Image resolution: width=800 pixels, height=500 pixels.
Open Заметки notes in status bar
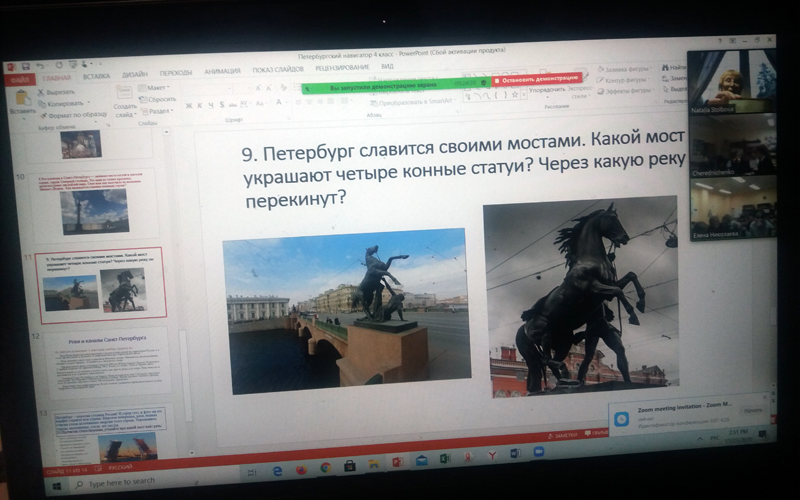coord(562,435)
